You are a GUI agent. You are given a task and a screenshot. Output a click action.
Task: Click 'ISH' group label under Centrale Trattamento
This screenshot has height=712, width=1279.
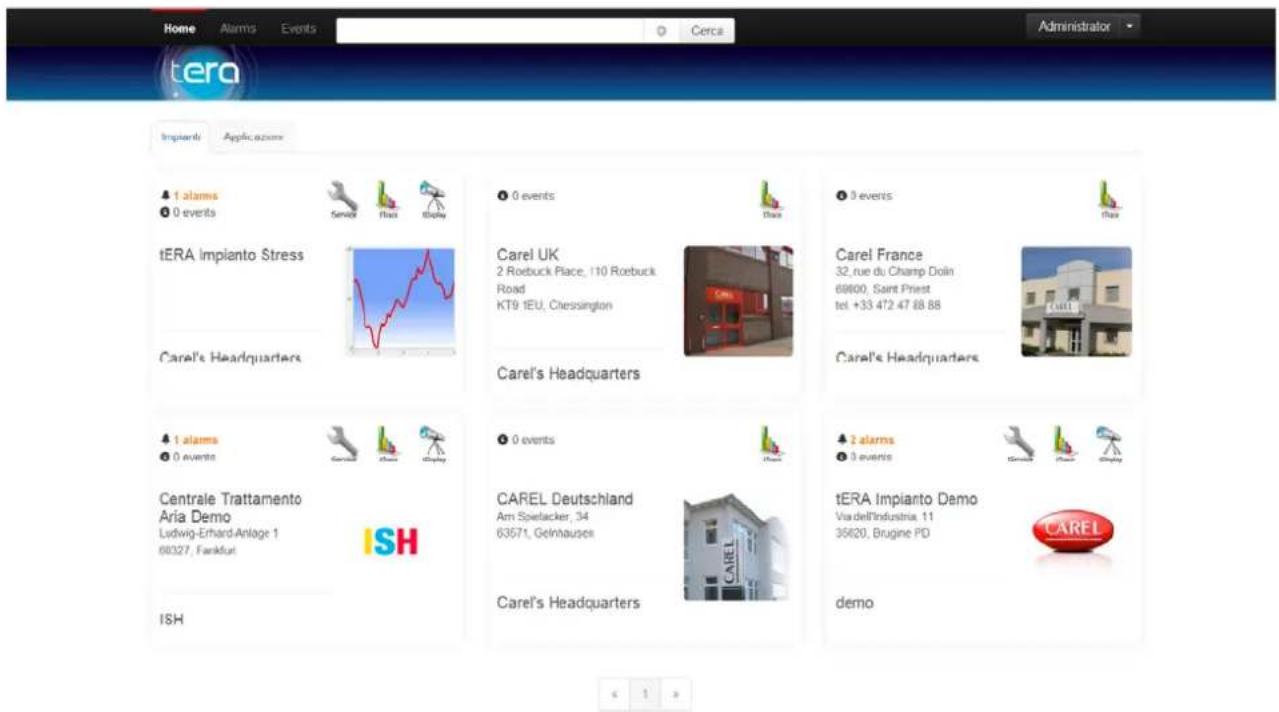coord(171,620)
